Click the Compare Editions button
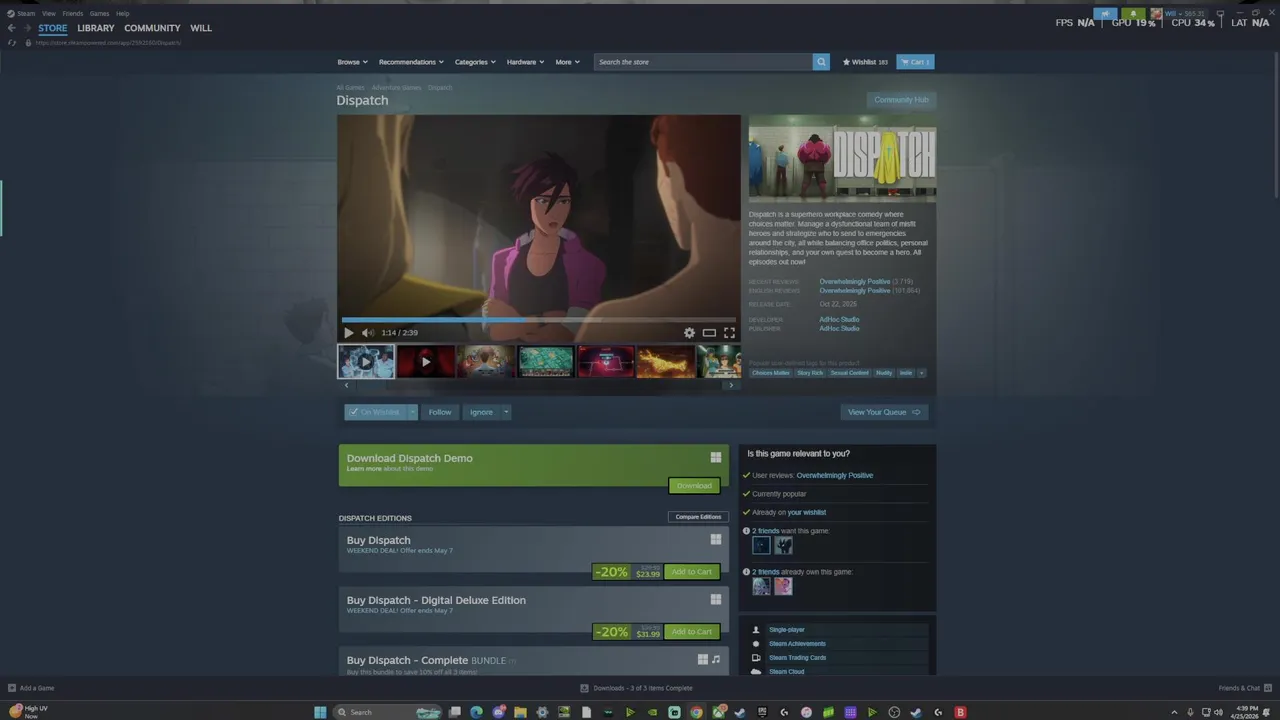Viewport: 1280px width, 720px height. click(698, 517)
